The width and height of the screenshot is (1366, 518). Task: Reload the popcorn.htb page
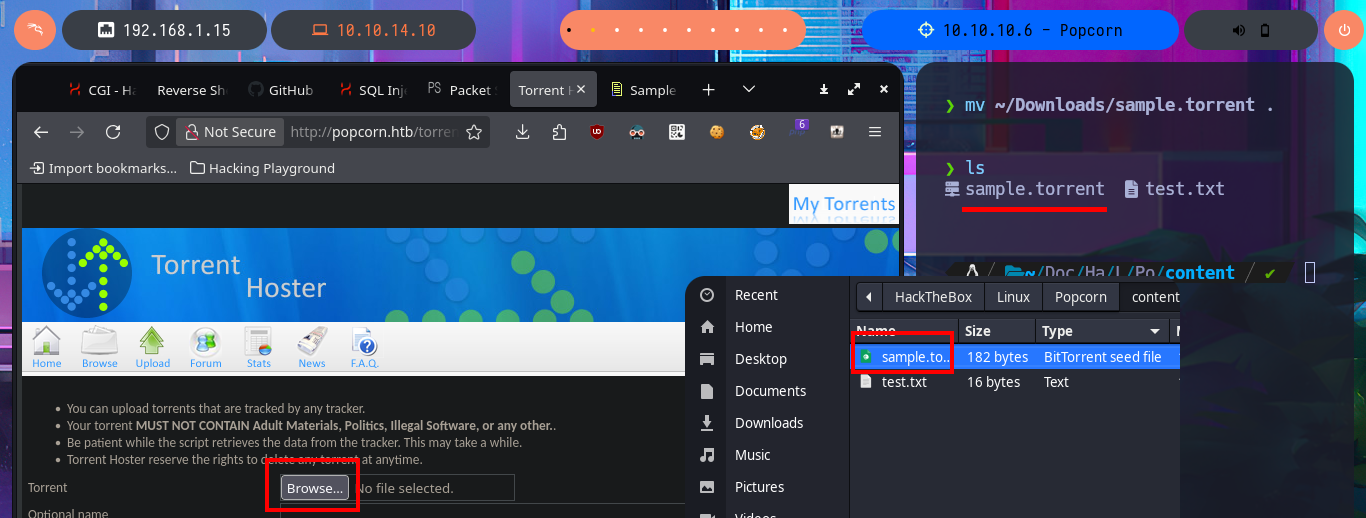point(113,132)
